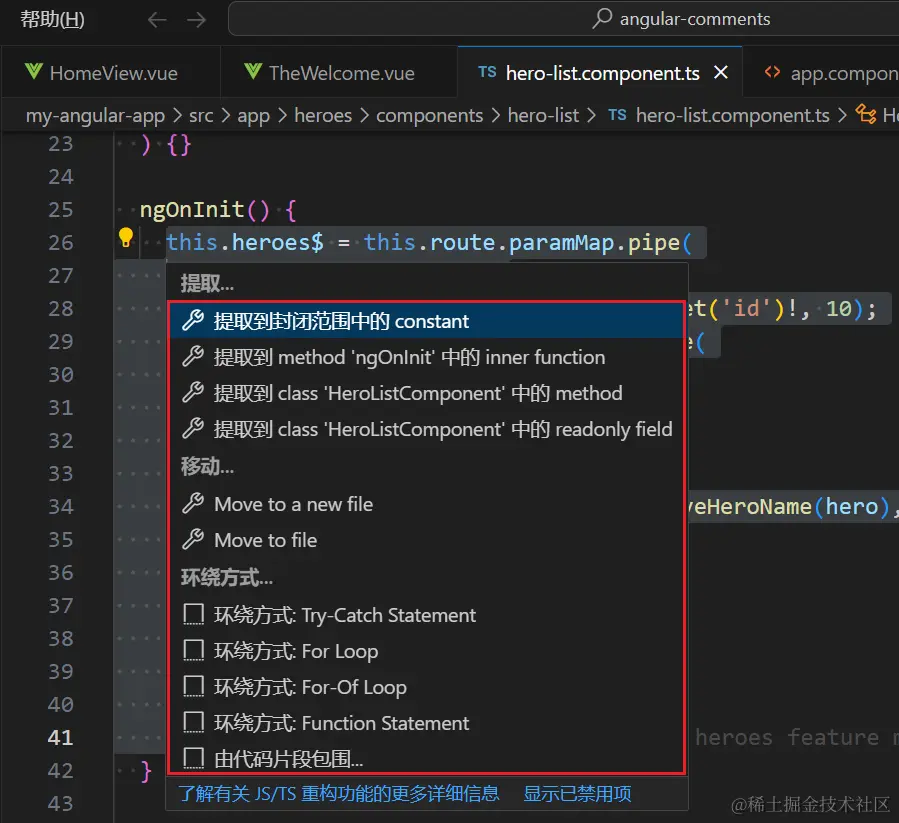Open link about JS/TS refactoring details
The width and height of the screenshot is (899, 823).
point(339,794)
